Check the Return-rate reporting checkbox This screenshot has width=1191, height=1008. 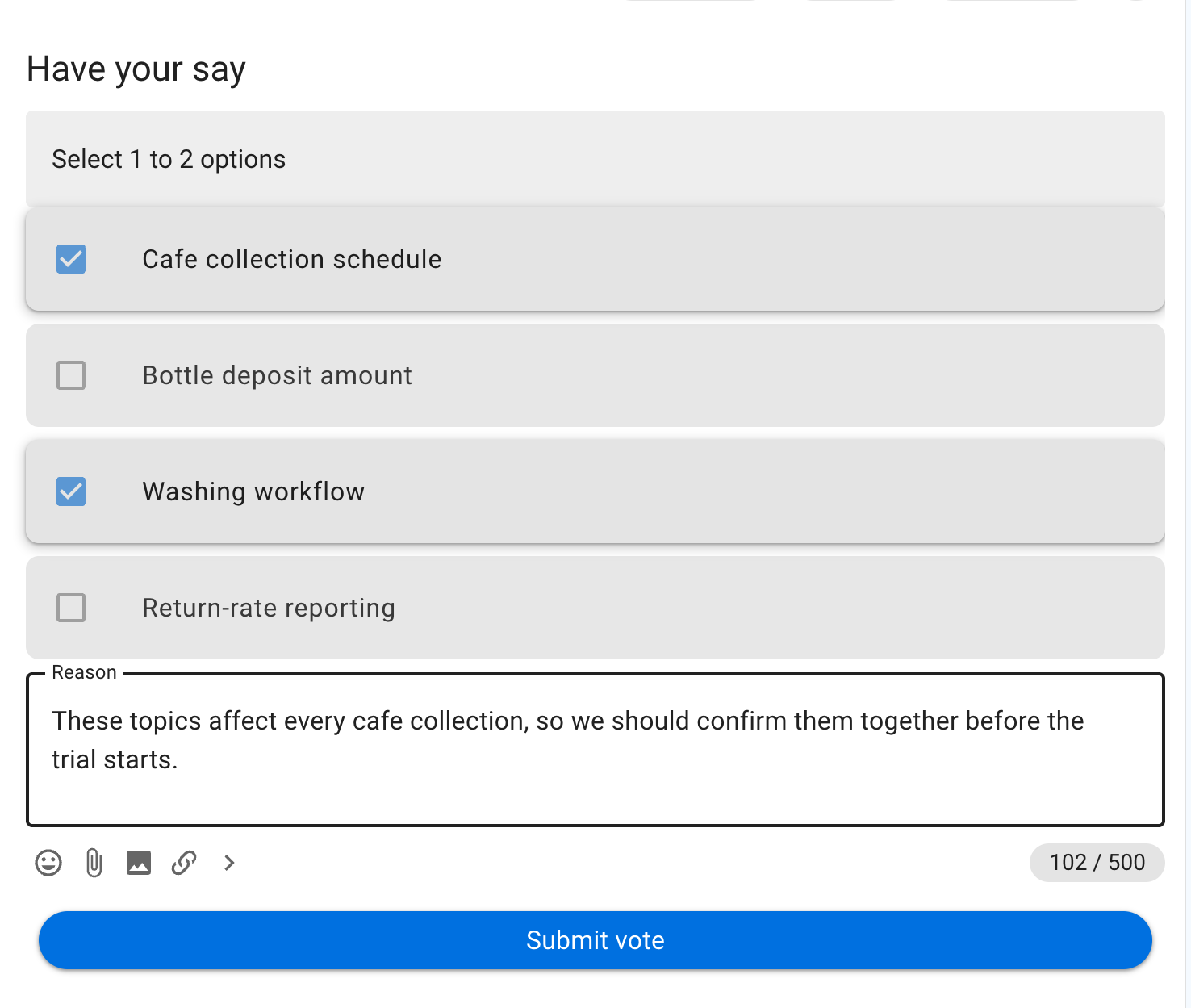click(x=71, y=608)
